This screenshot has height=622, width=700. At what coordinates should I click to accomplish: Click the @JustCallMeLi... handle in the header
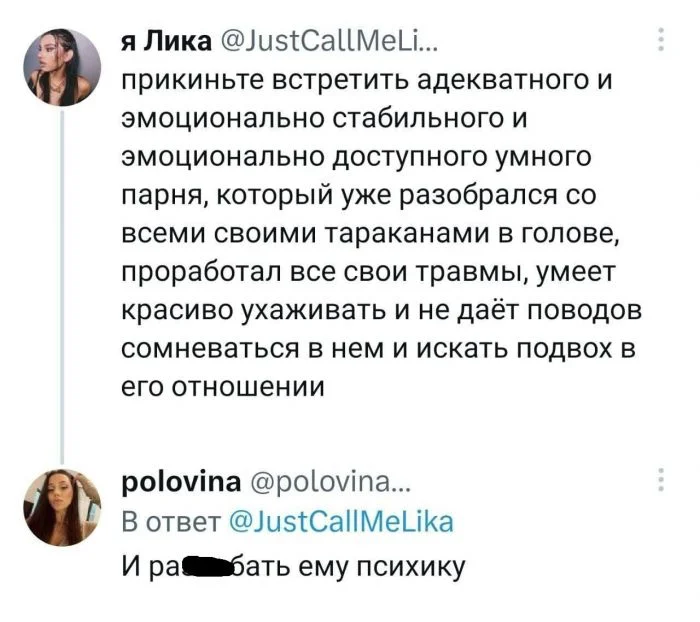(324, 39)
